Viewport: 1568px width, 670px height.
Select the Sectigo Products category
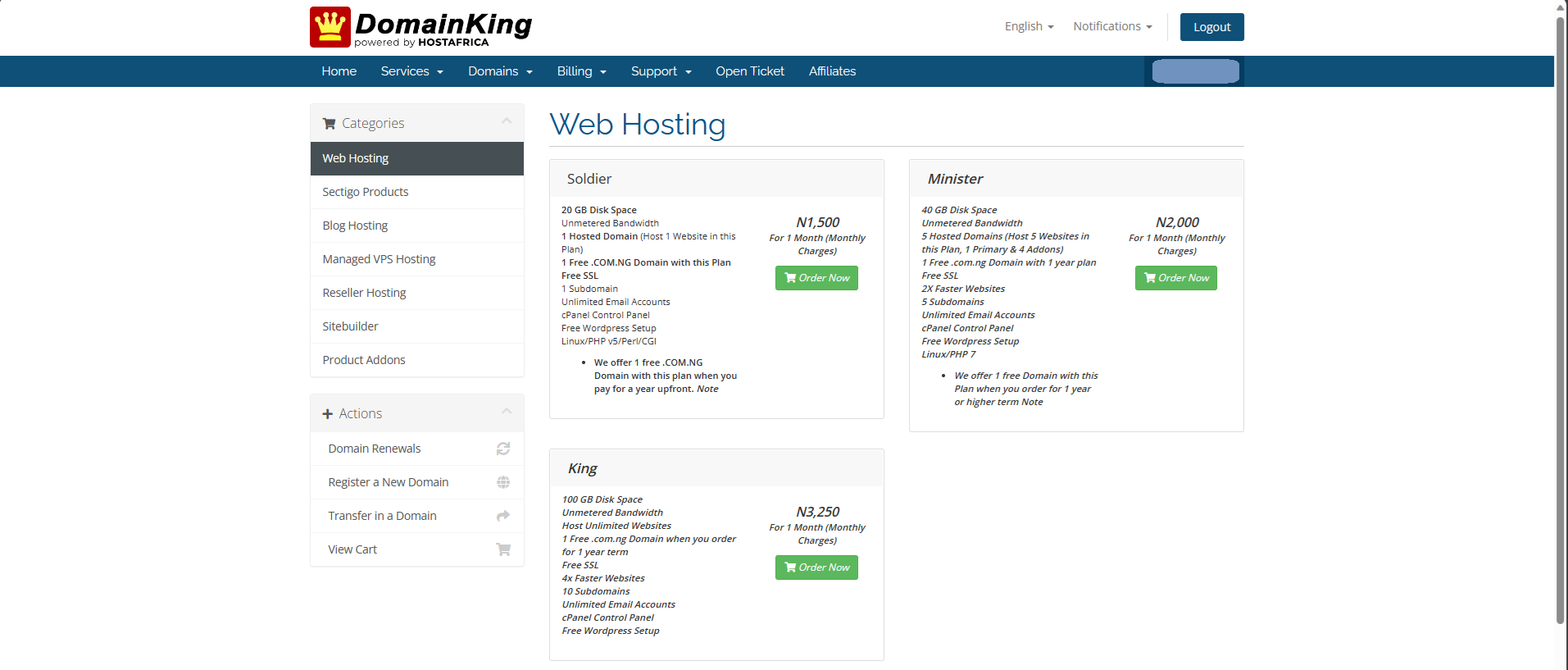[417, 192]
